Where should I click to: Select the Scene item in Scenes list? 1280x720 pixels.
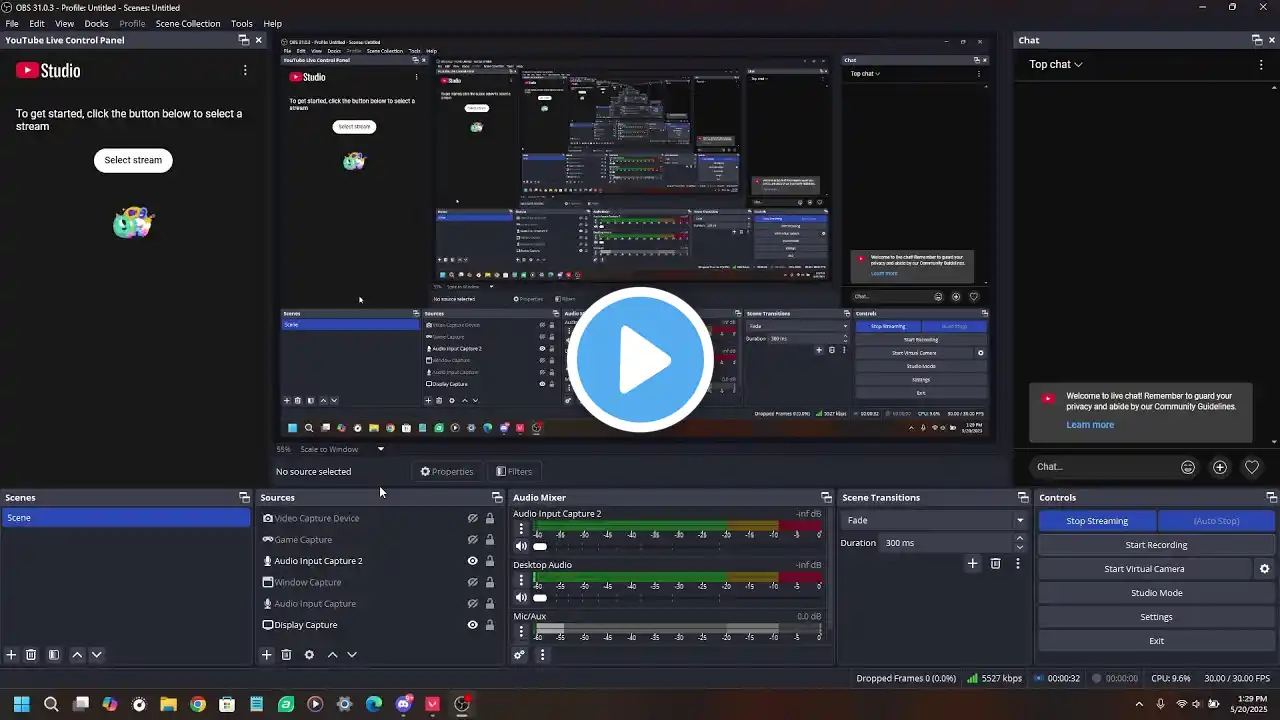pyautogui.click(x=125, y=518)
